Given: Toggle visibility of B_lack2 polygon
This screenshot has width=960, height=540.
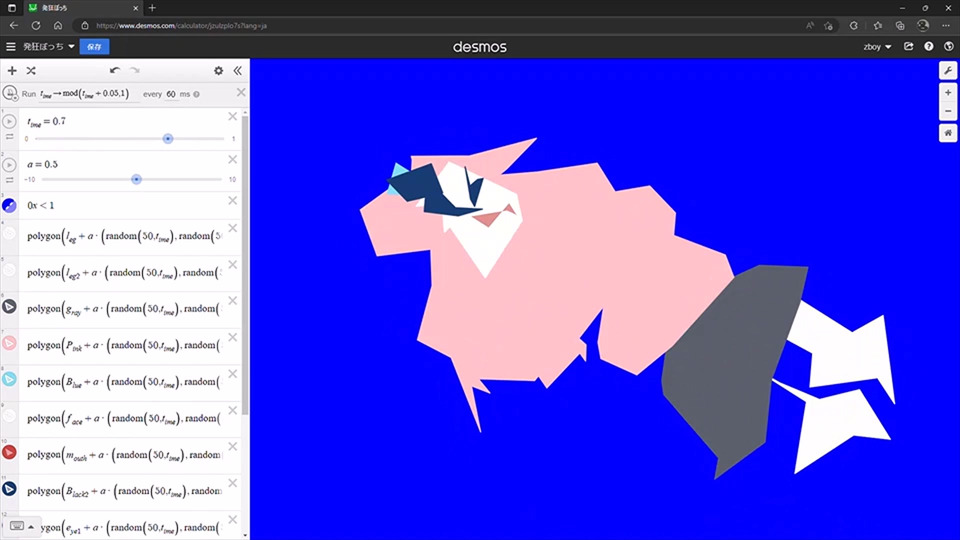Looking at the screenshot, I should (9, 489).
